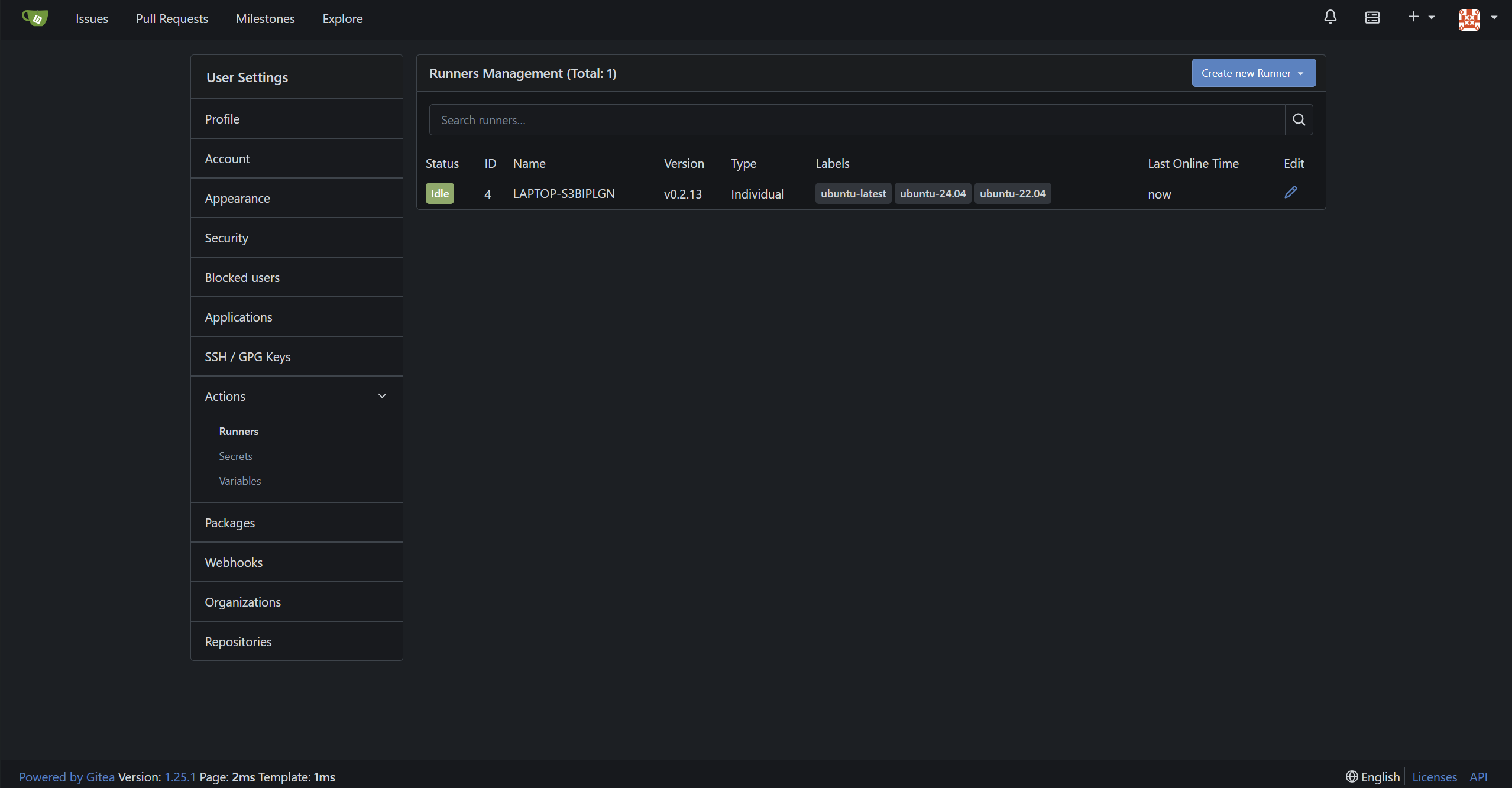Edit runner LAPTOP-S3BIPLGN with pencil icon
This screenshot has width=1512, height=788.
pos(1290,193)
